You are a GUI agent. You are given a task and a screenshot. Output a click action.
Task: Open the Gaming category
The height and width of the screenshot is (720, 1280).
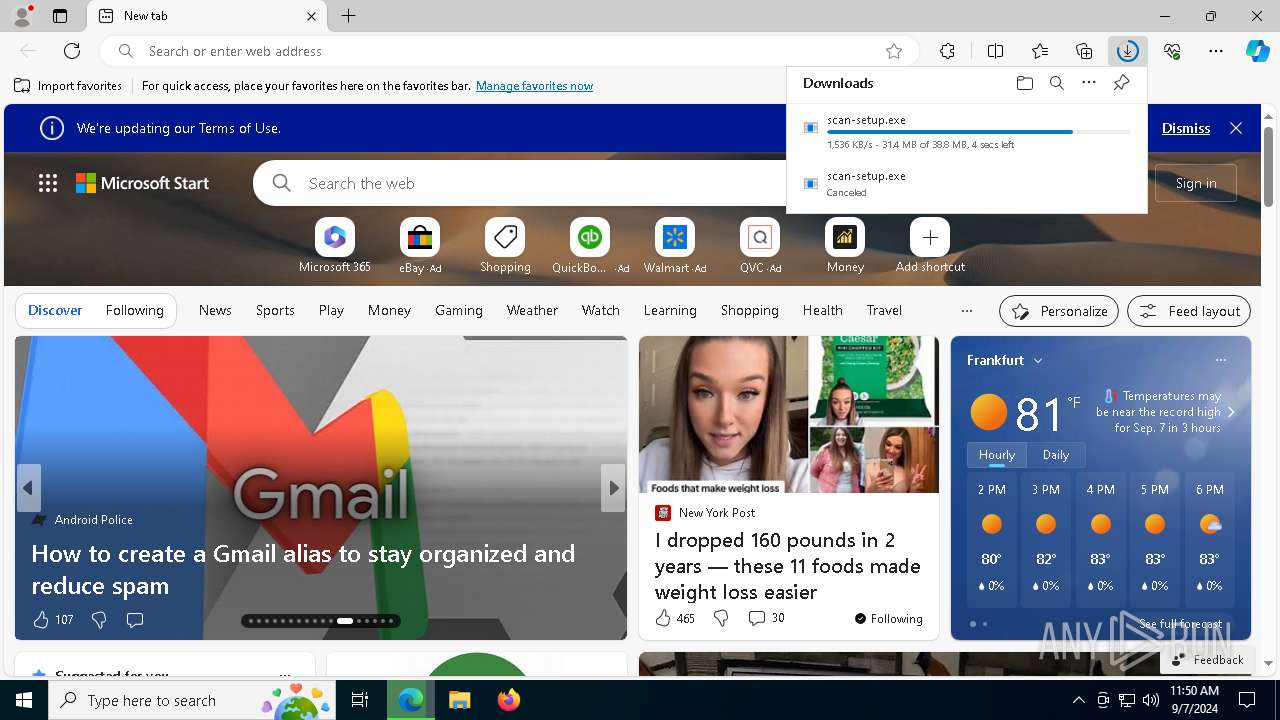459,310
